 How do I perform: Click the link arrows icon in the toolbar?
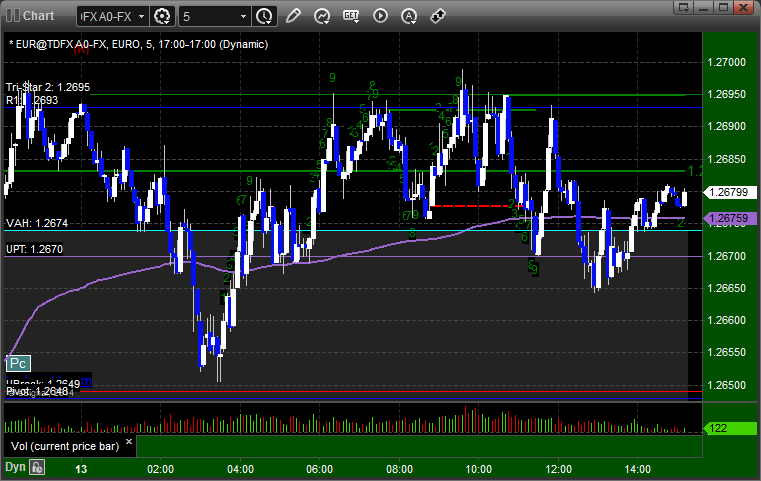(x=438, y=16)
